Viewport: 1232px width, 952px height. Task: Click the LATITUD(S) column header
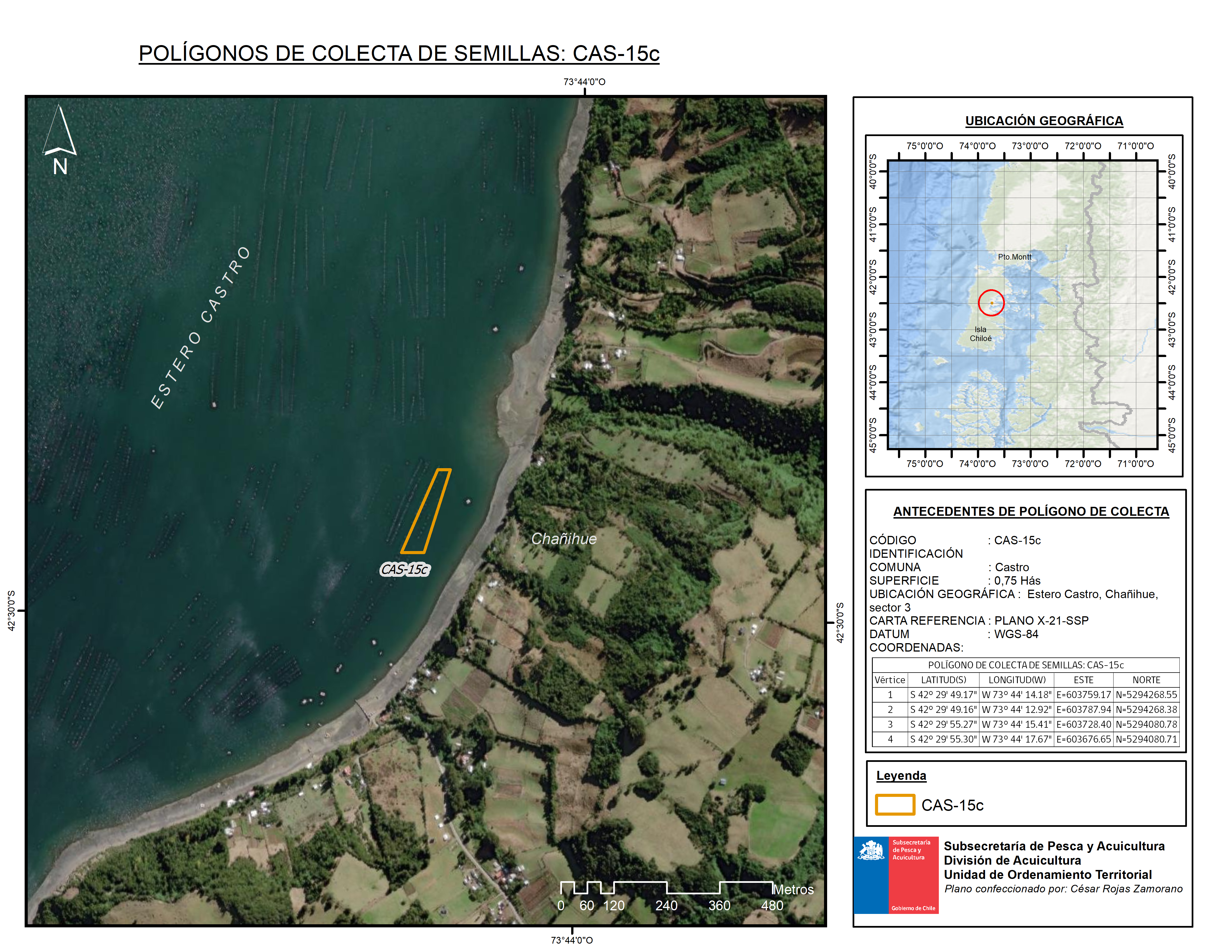pos(943,680)
